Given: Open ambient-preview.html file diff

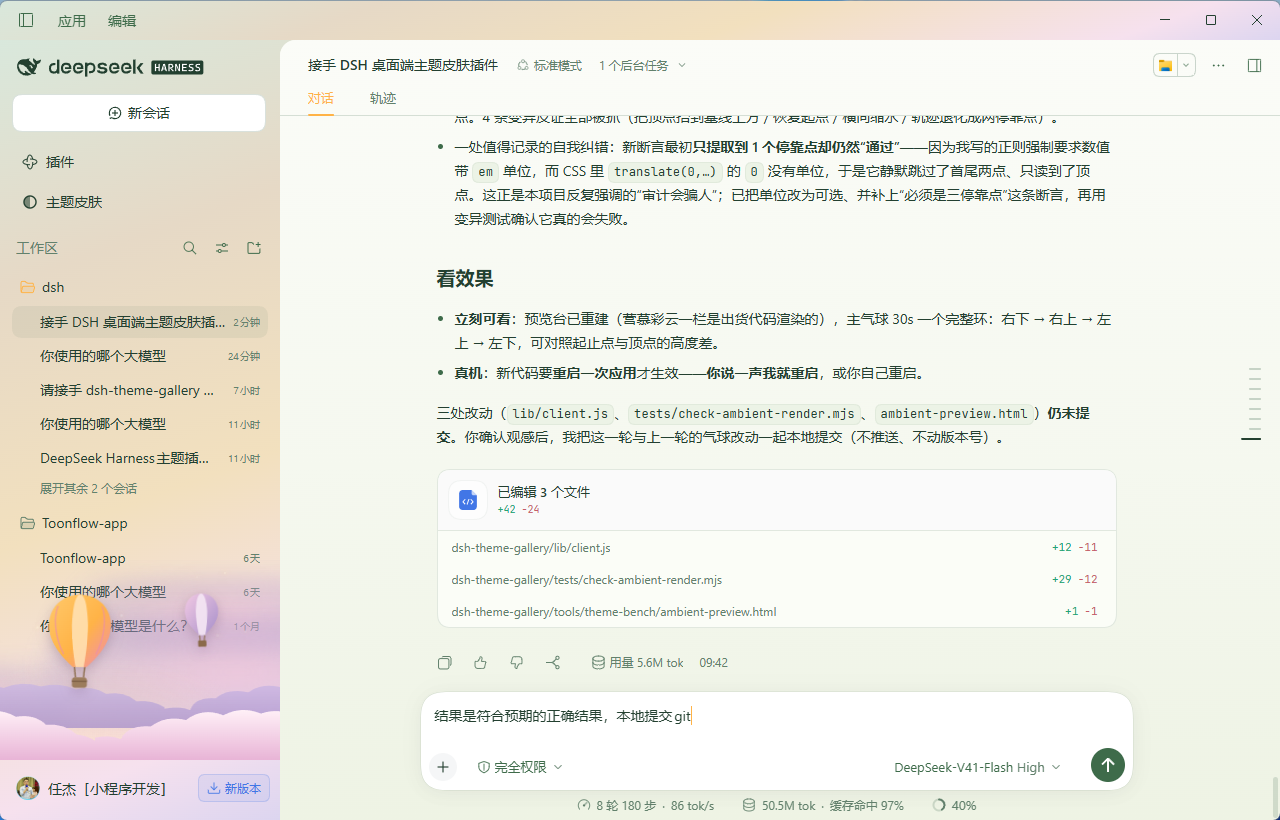Looking at the screenshot, I should (776, 611).
